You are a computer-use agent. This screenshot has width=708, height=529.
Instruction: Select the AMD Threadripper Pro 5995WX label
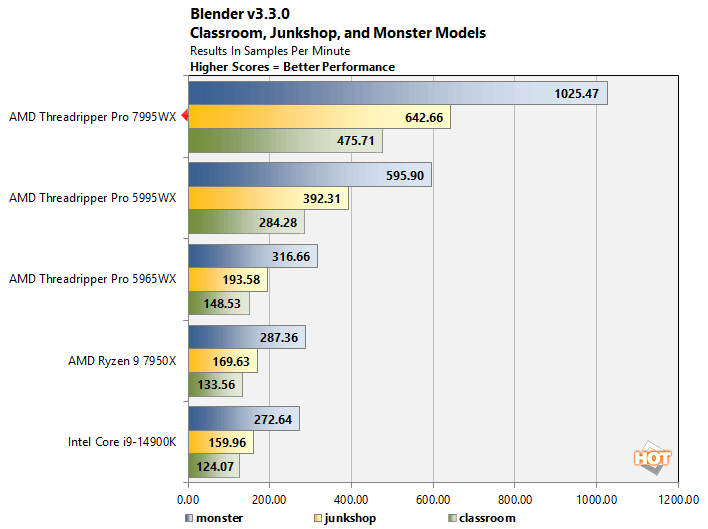93,198
